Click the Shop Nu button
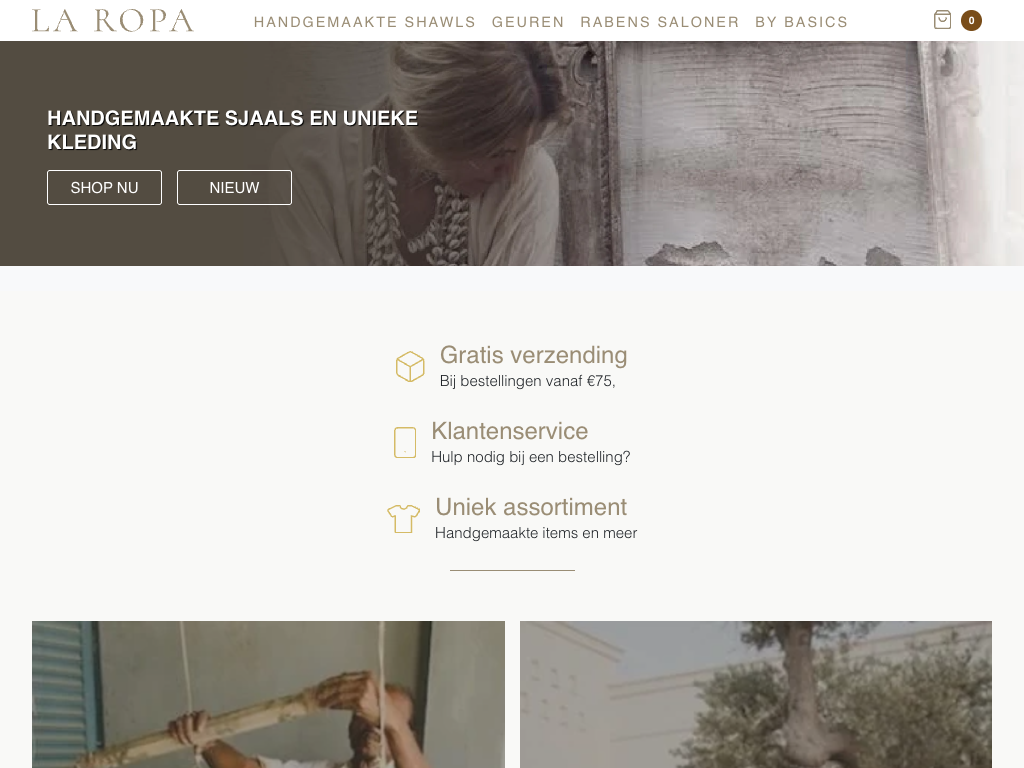Viewport: 1024px width, 768px height. [104, 187]
